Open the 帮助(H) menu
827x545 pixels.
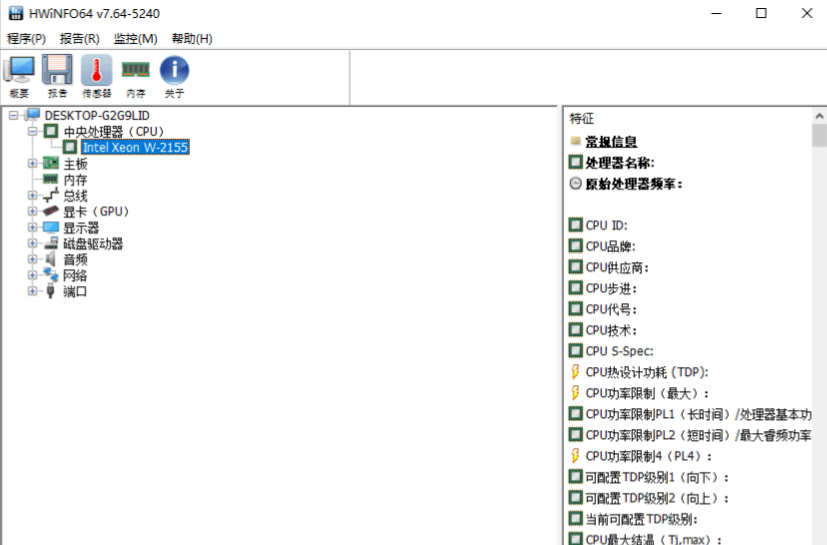pyautogui.click(x=192, y=39)
